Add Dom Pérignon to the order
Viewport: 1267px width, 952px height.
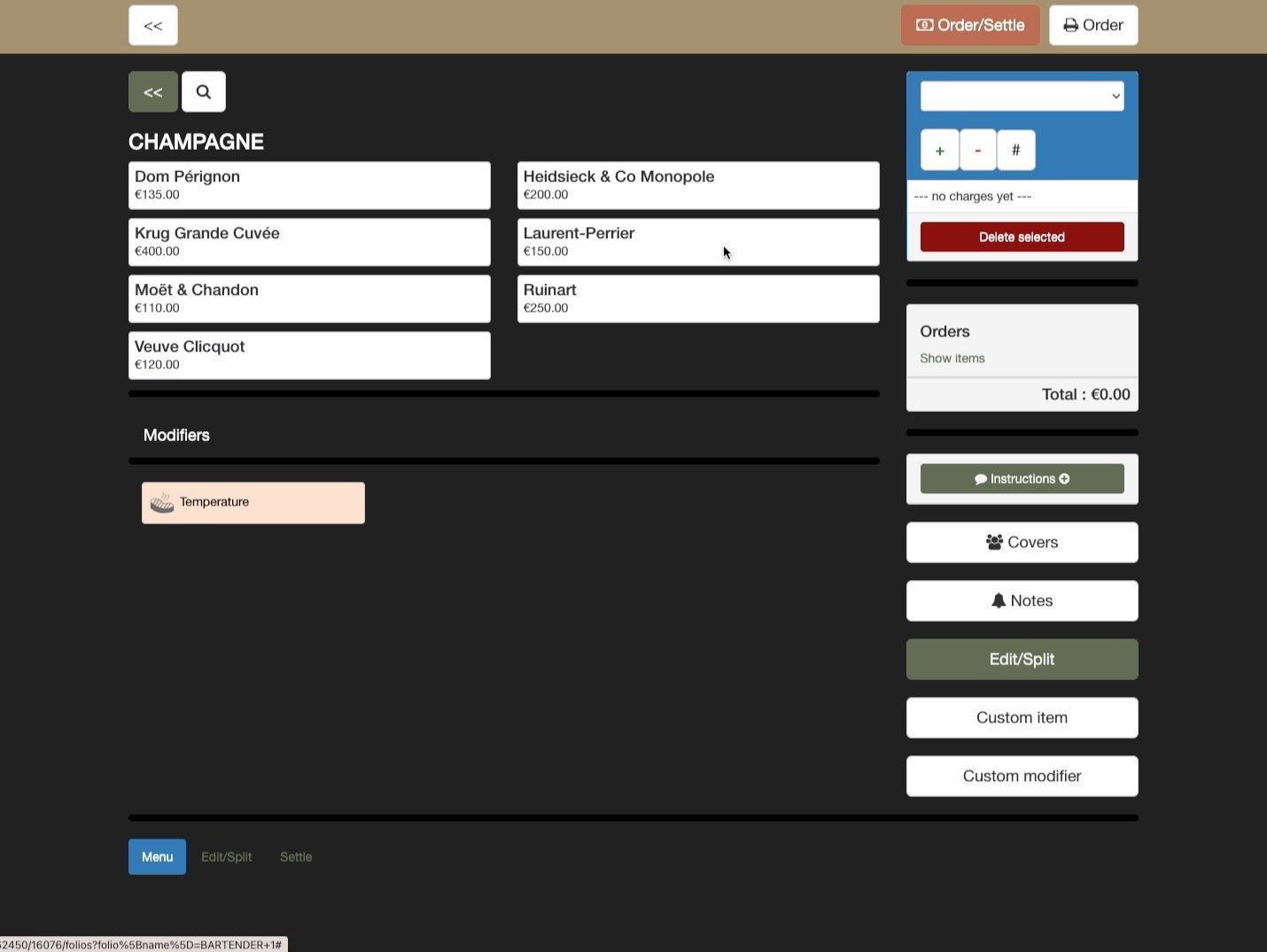coord(309,185)
